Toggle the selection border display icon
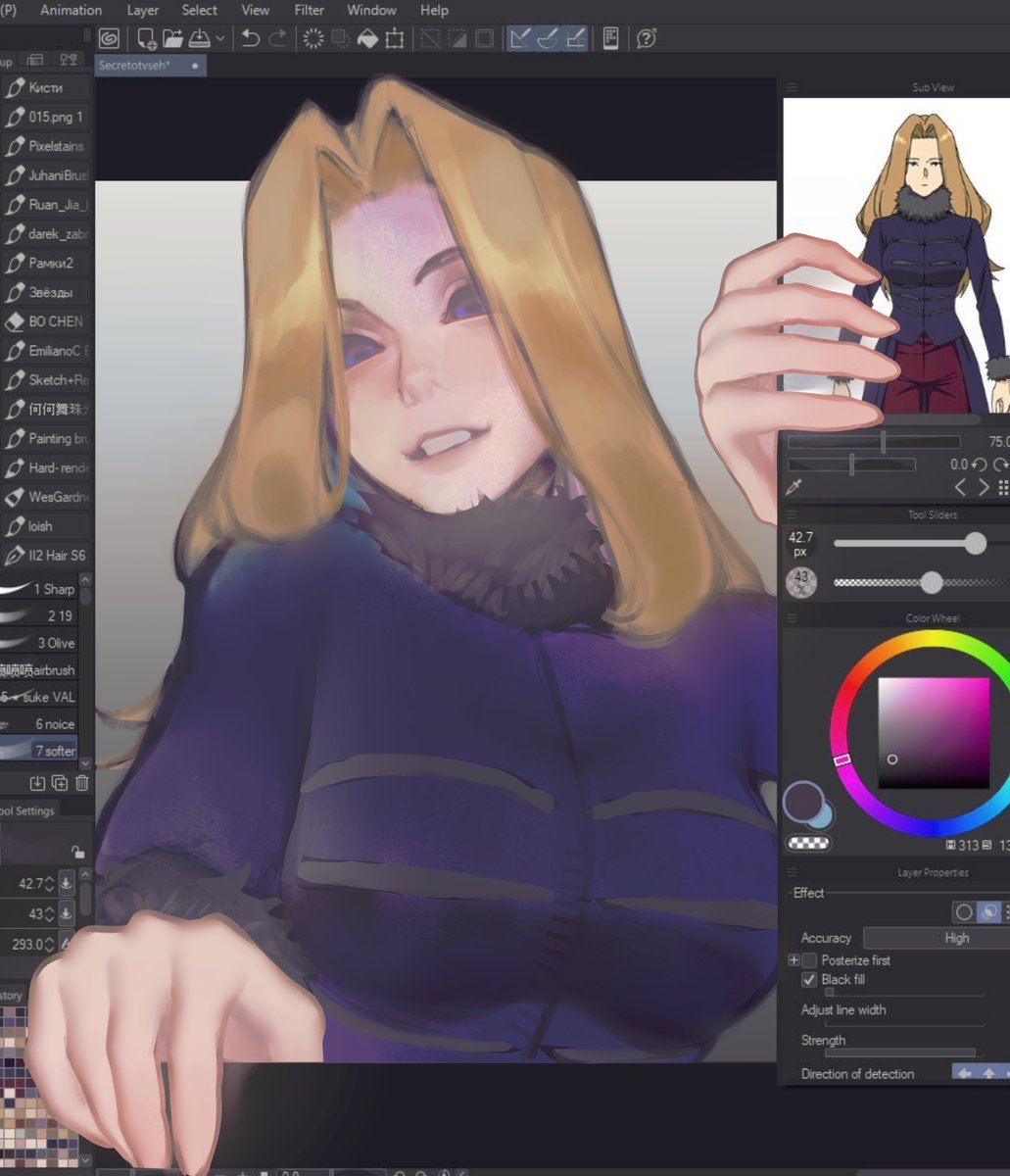 484,39
